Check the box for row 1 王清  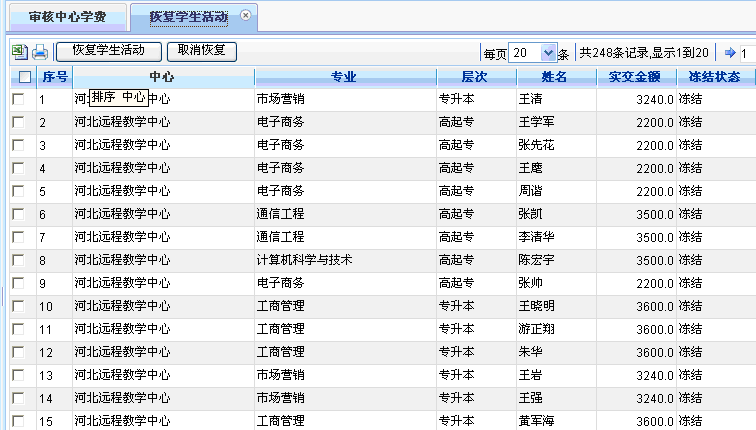coord(18,99)
